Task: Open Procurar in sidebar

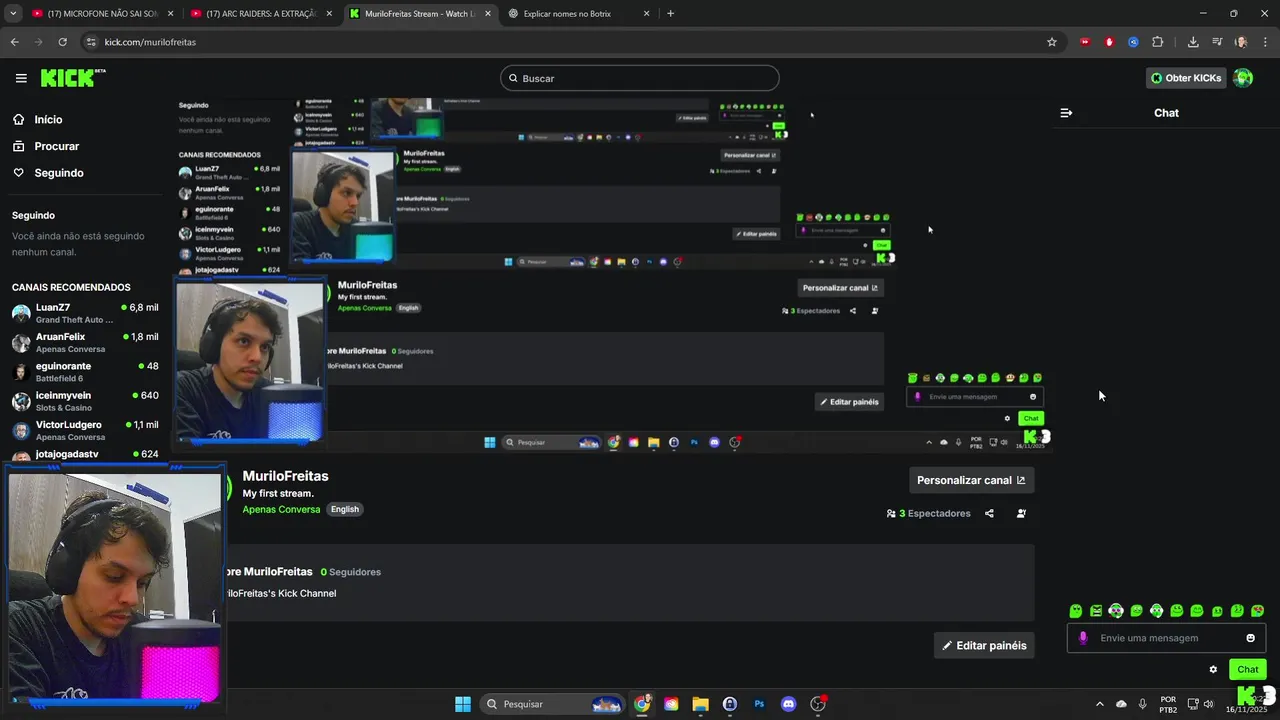Action: [x=56, y=146]
